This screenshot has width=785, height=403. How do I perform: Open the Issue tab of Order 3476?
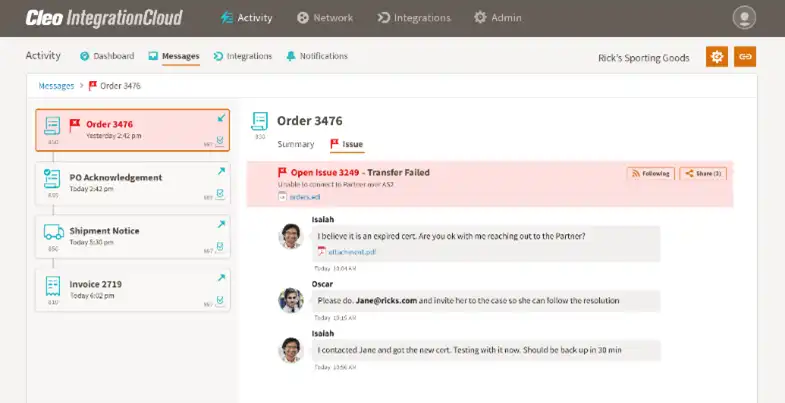(x=347, y=144)
